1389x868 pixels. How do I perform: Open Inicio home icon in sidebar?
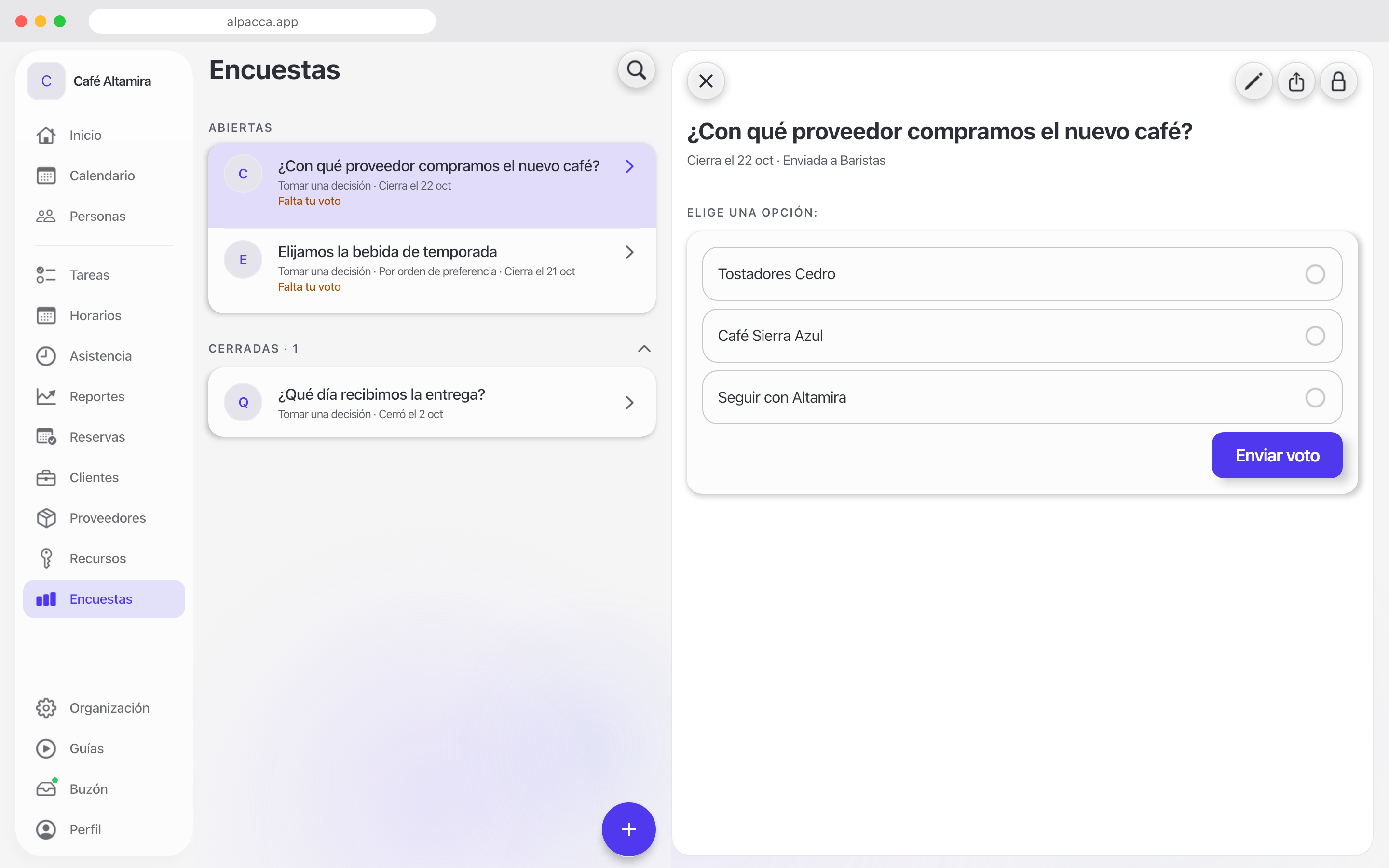(46, 135)
